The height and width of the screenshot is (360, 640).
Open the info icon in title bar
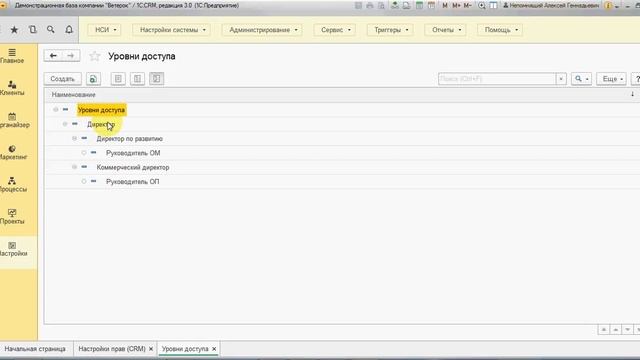(x=608, y=6)
